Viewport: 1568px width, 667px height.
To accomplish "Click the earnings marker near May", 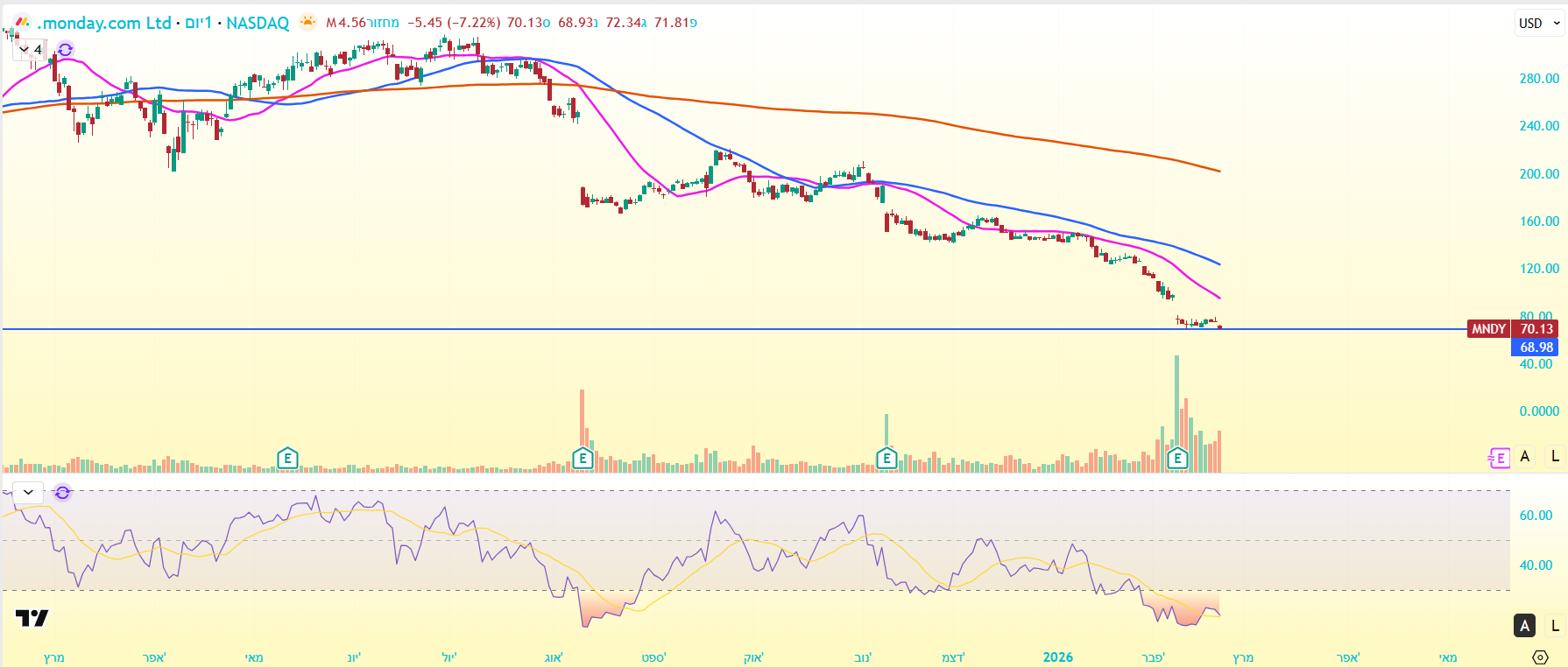I will click(287, 458).
